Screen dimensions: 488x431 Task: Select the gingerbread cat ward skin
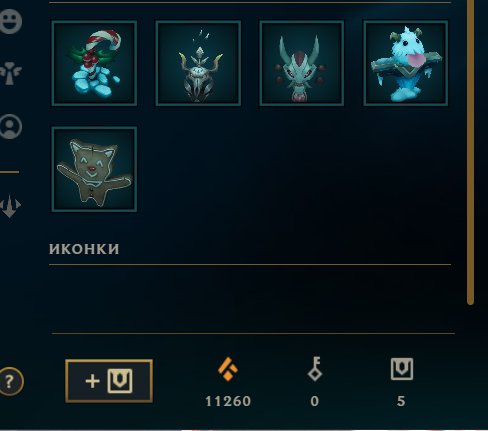(94, 169)
